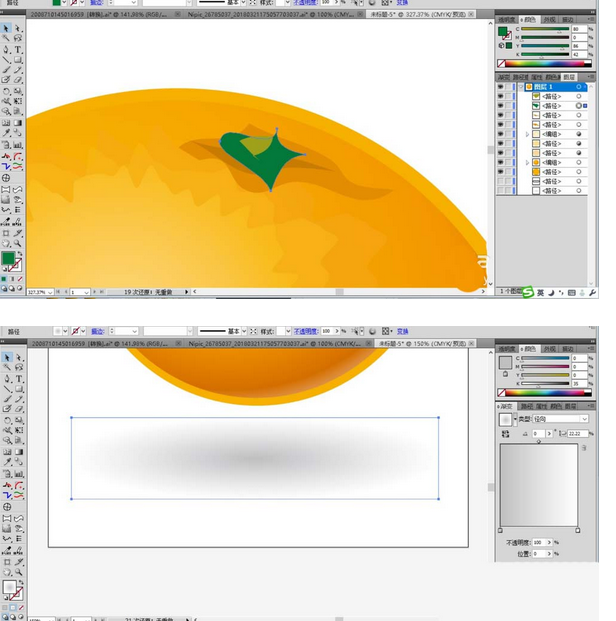Select the Pen tool in upper window toolbox
Image resolution: width=616 pixels, height=621 pixels.
click(x=6, y=50)
